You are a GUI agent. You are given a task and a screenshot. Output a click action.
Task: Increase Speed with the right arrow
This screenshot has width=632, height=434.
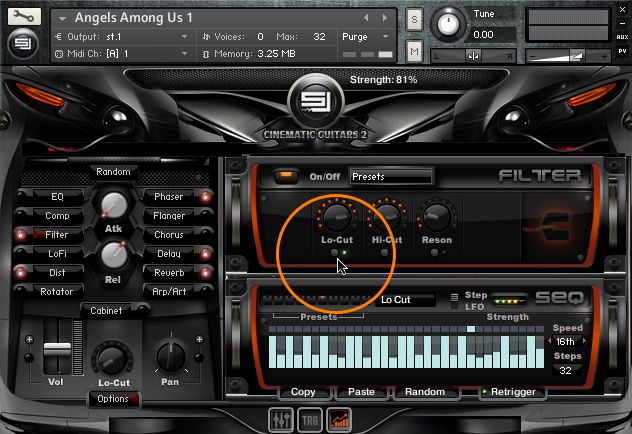pos(584,341)
